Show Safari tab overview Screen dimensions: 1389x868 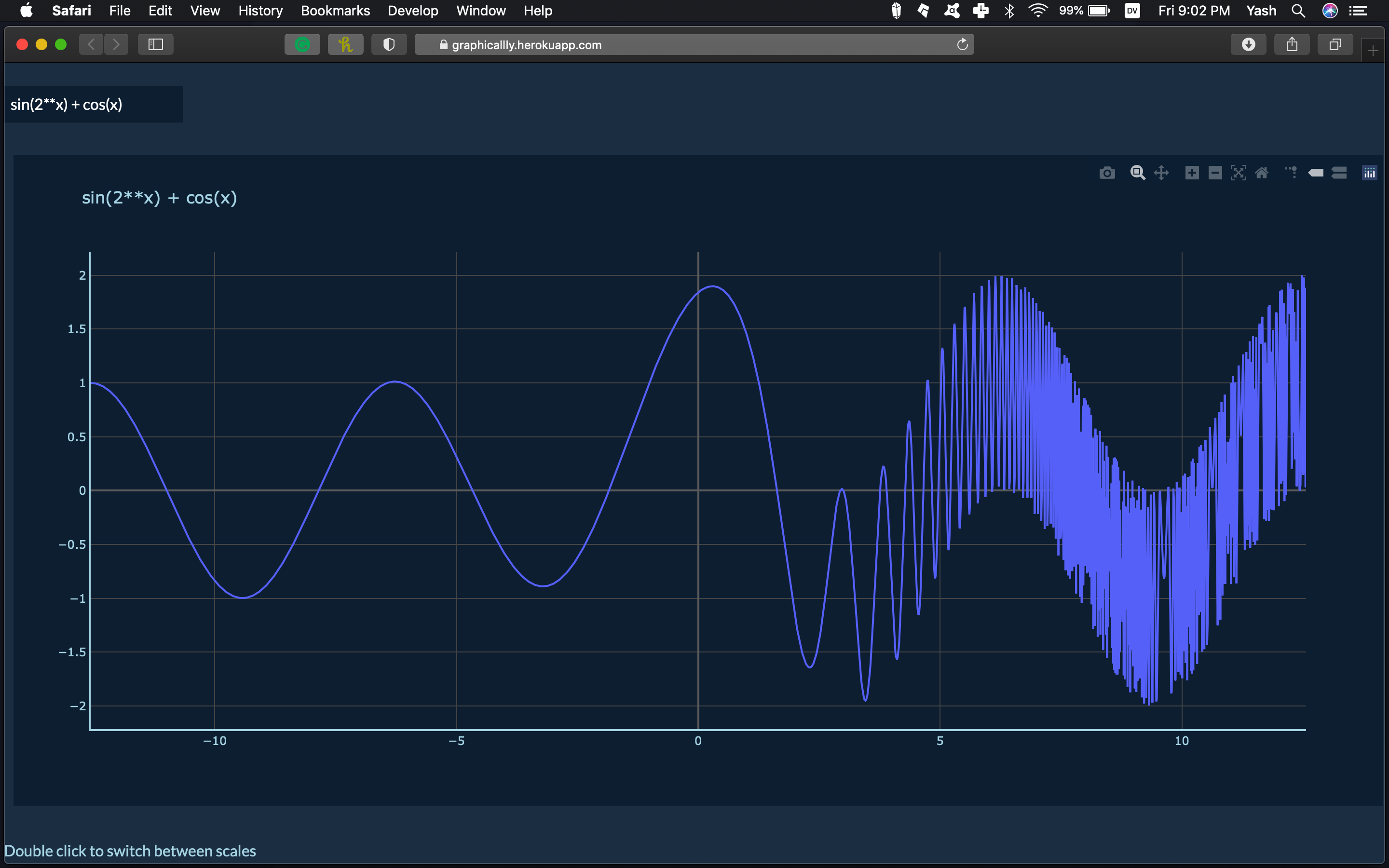pyautogui.click(x=1335, y=44)
